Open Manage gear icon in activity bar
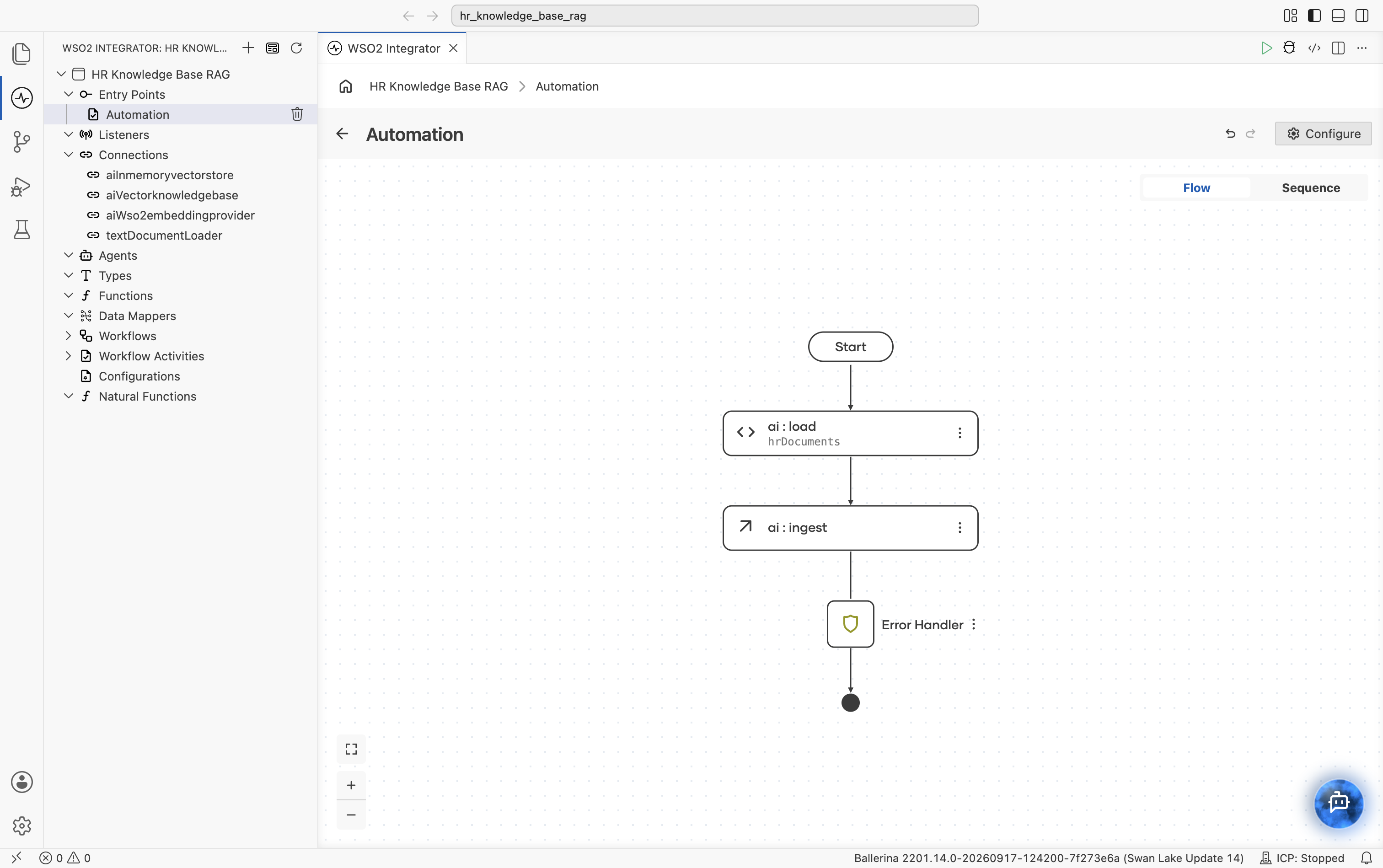This screenshot has width=1383, height=868. point(22,825)
